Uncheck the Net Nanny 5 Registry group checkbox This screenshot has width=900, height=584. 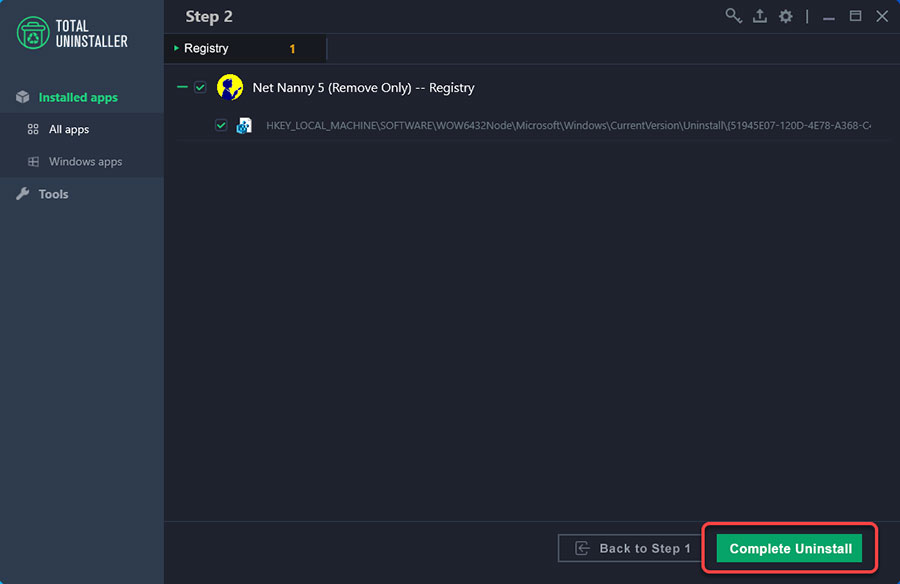pyautogui.click(x=200, y=87)
